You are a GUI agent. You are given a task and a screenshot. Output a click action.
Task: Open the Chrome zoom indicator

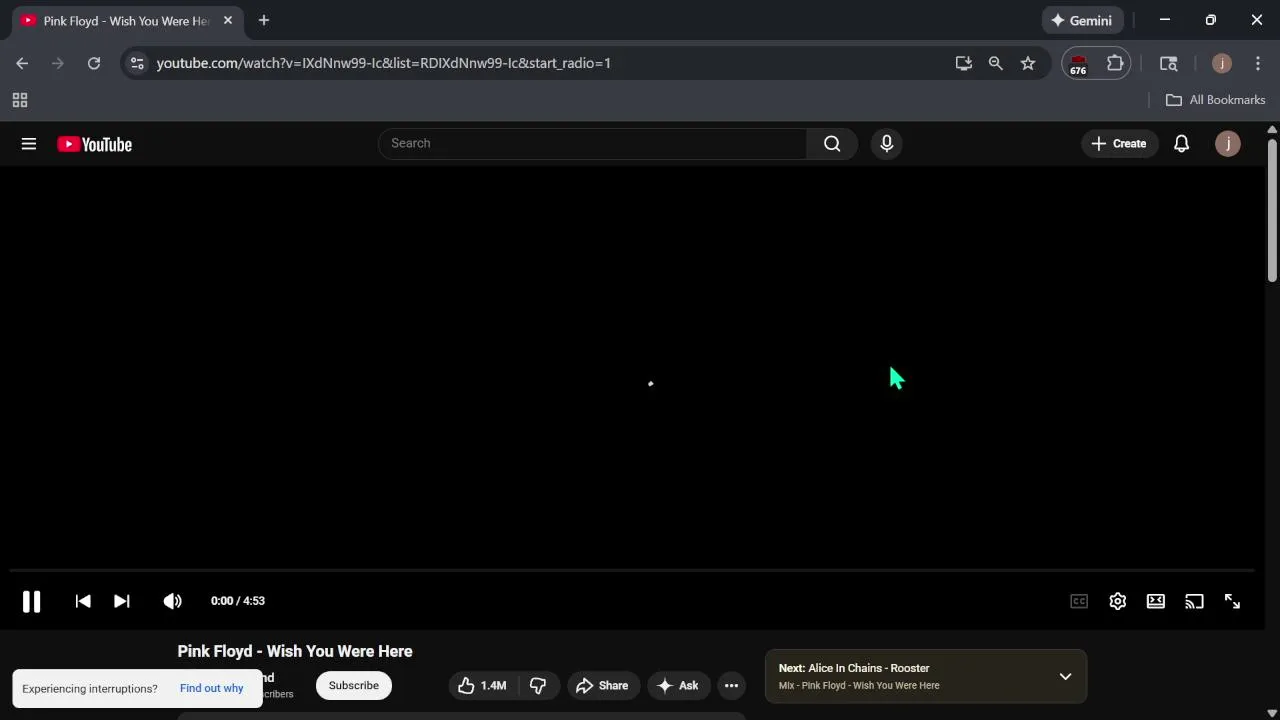click(x=996, y=63)
